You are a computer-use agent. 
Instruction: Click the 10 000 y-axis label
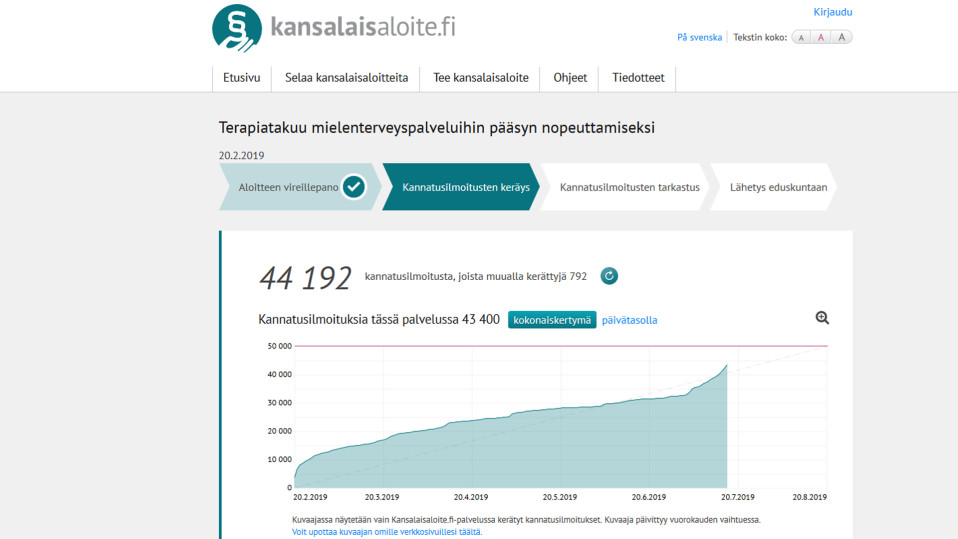(279, 459)
